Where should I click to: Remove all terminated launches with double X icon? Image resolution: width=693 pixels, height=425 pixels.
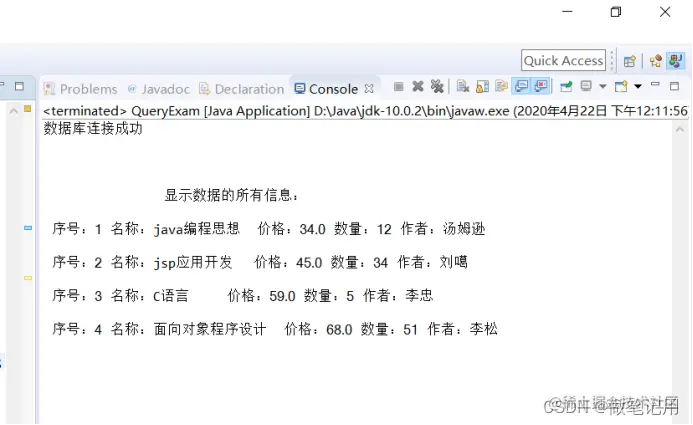tap(437, 86)
